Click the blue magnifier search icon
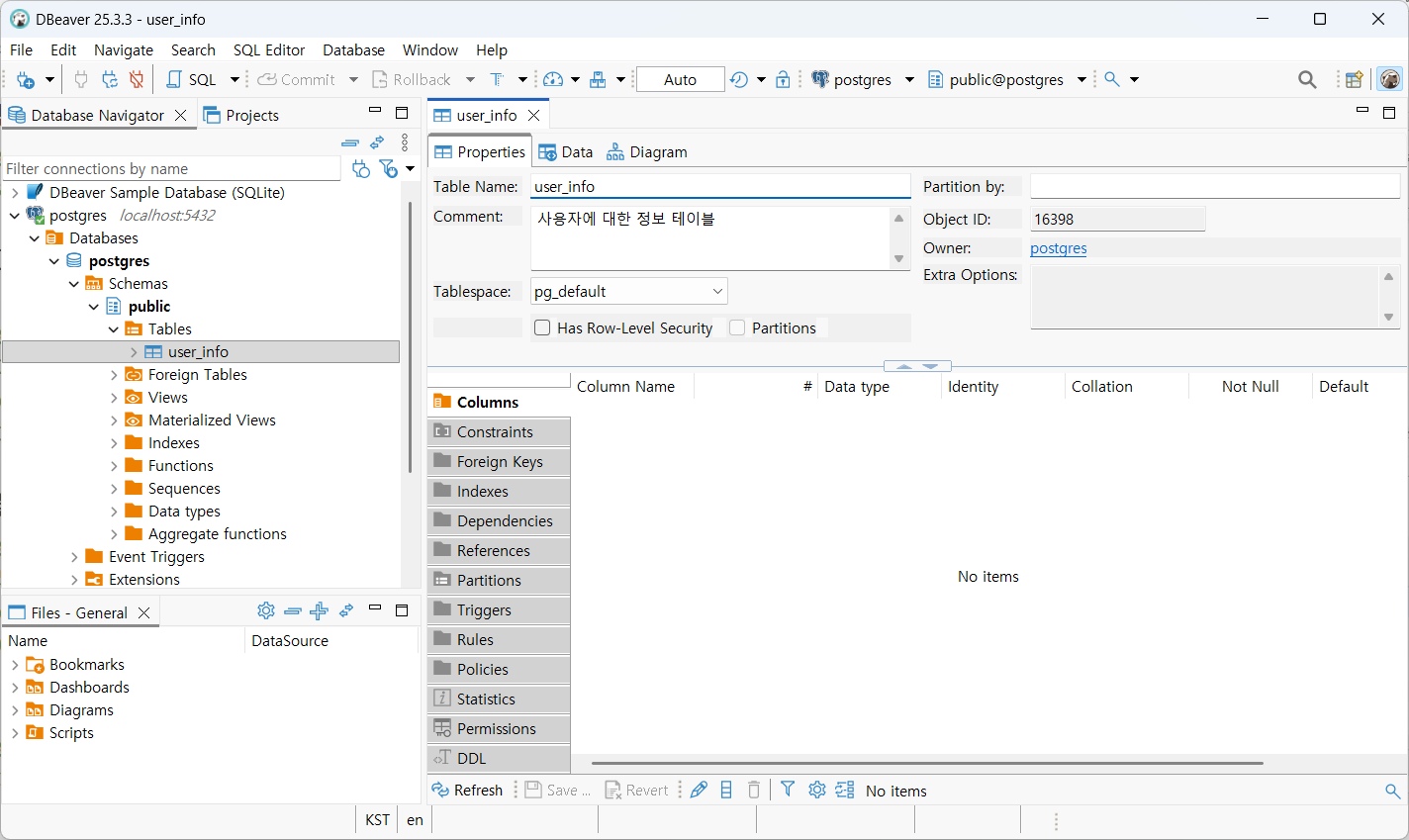This screenshot has width=1409, height=840. point(1112,79)
